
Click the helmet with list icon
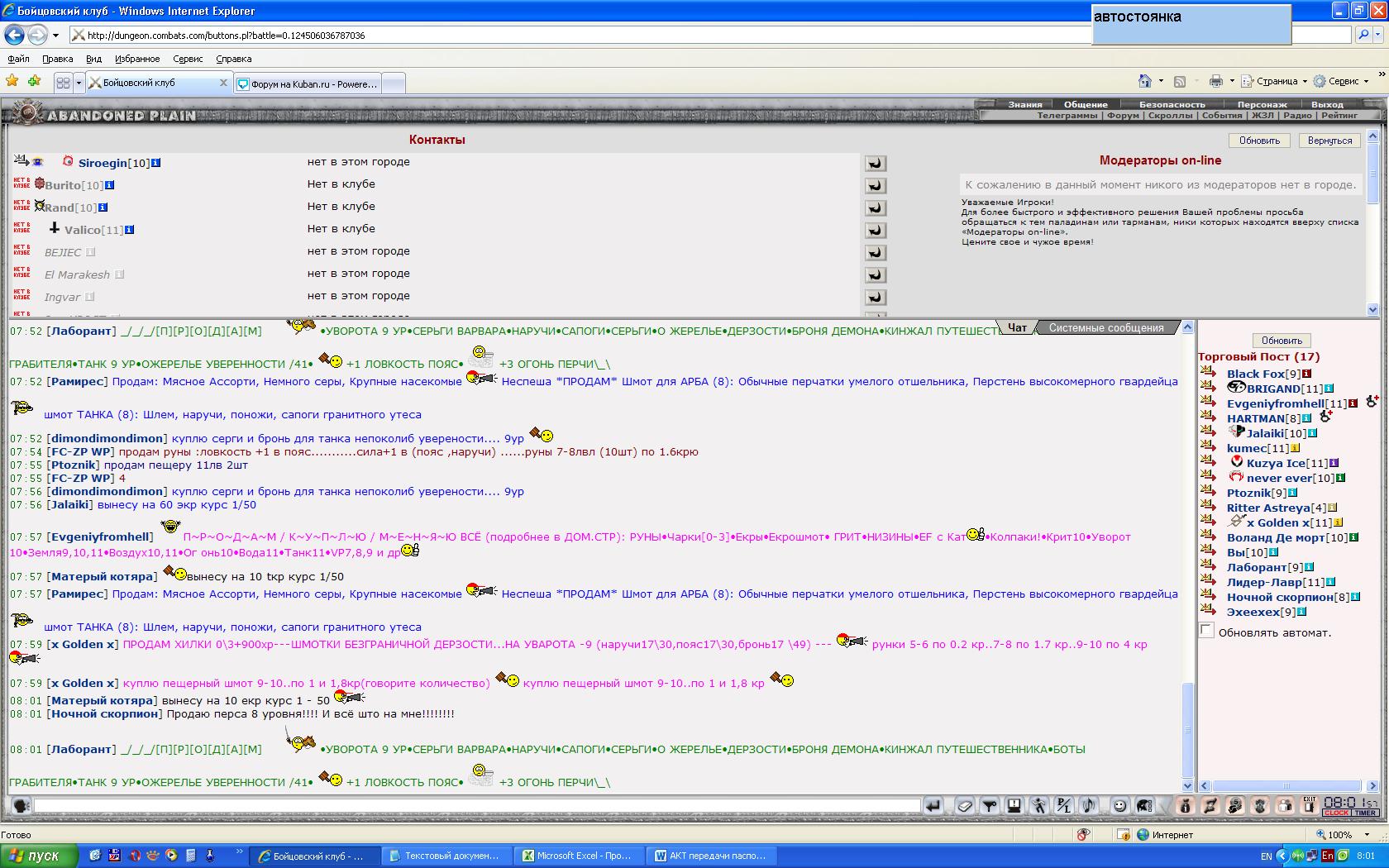coord(1144,805)
